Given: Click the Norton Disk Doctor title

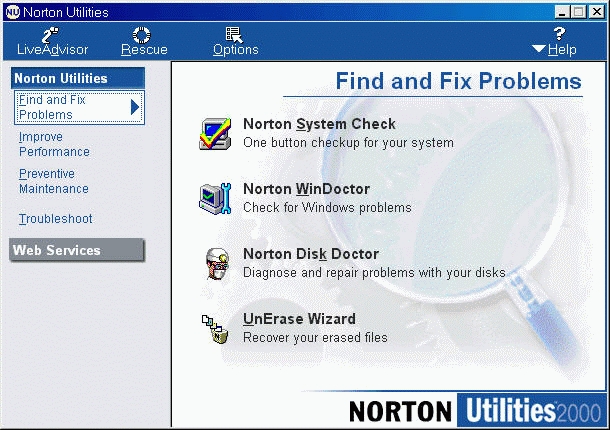Looking at the screenshot, I should click(311, 254).
